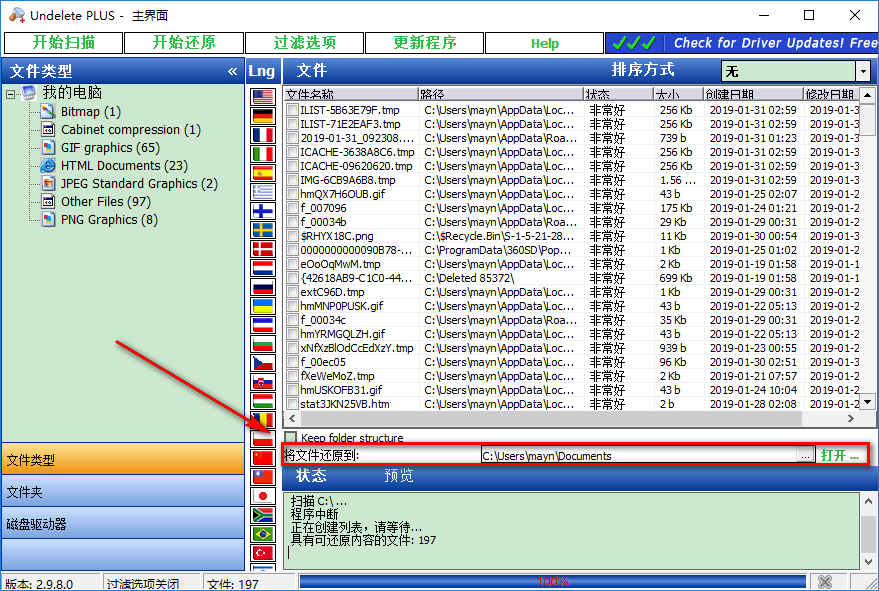Select the stat3JKN25VB.htm checkbox
This screenshot has height=591, width=879.
pos(292,404)
